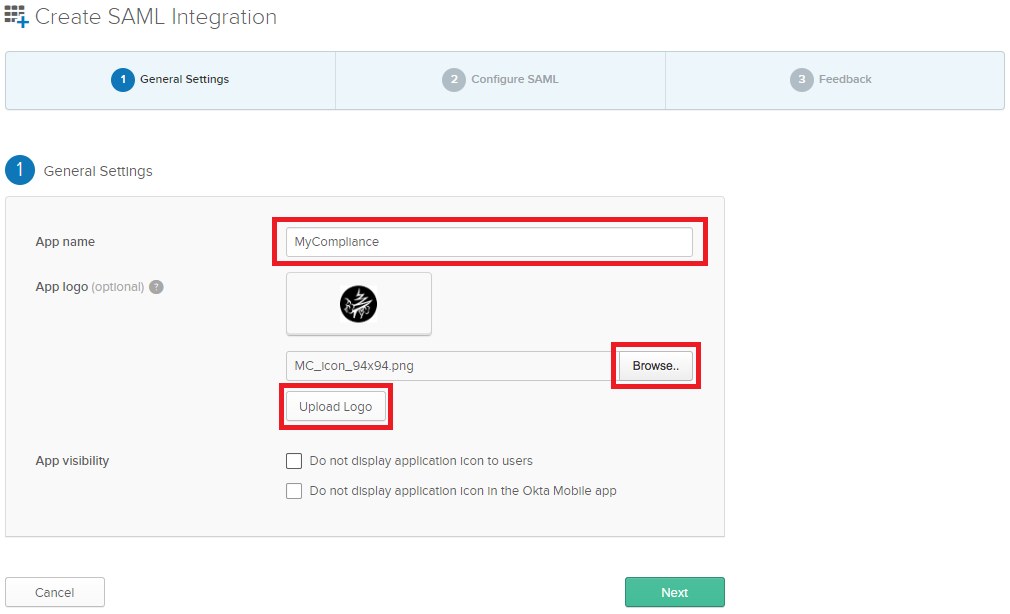
Task: Click the Upload Logo button
Action: point(336,407)
